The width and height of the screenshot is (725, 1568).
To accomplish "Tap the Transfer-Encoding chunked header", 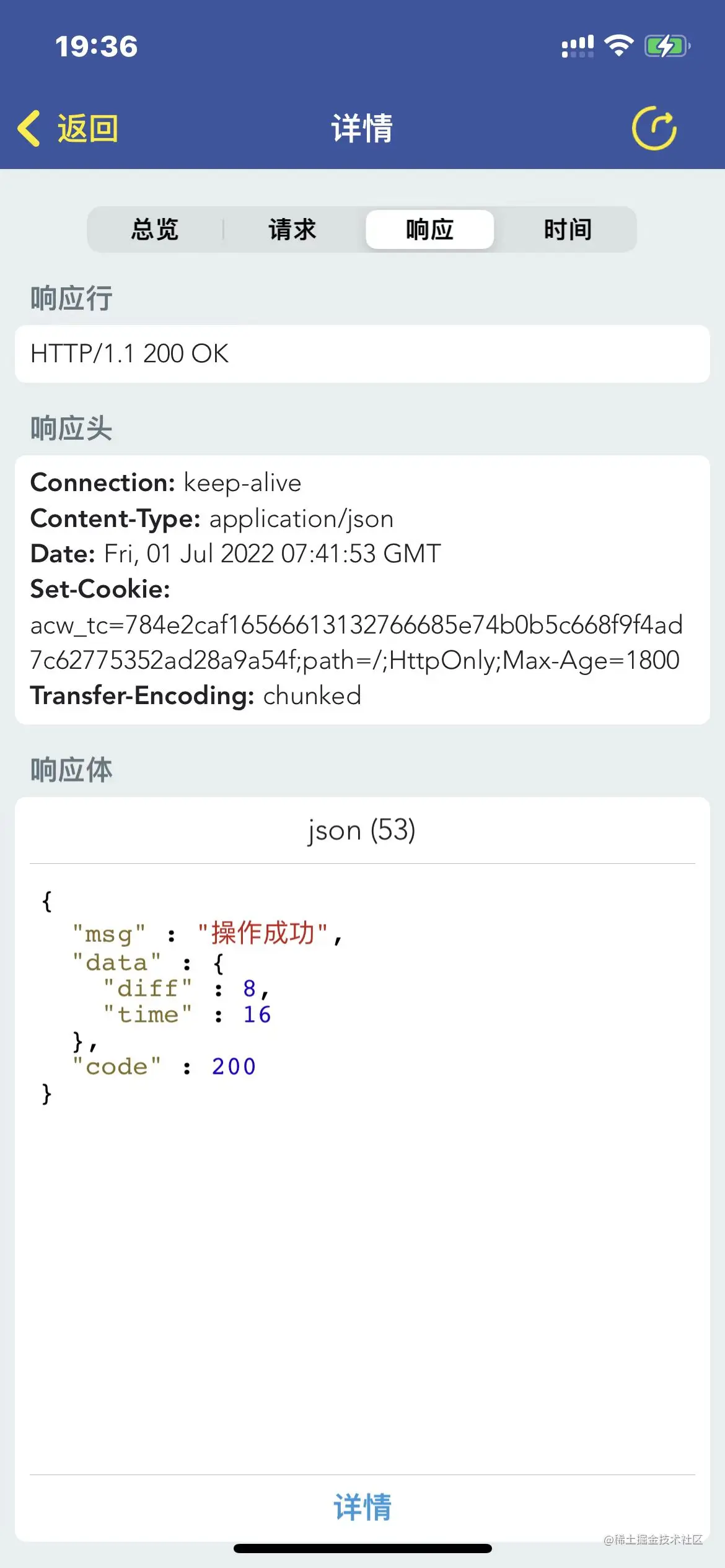I will click(x=196, y=695).
